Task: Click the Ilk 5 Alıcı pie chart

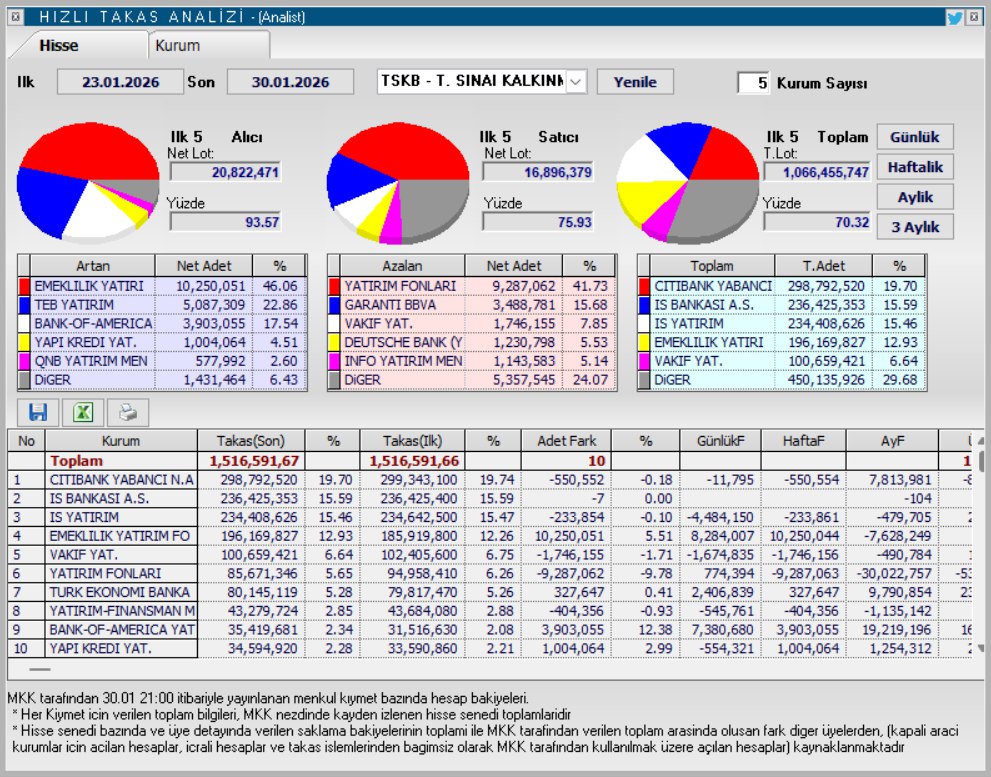Action: (x=88, y=182)
